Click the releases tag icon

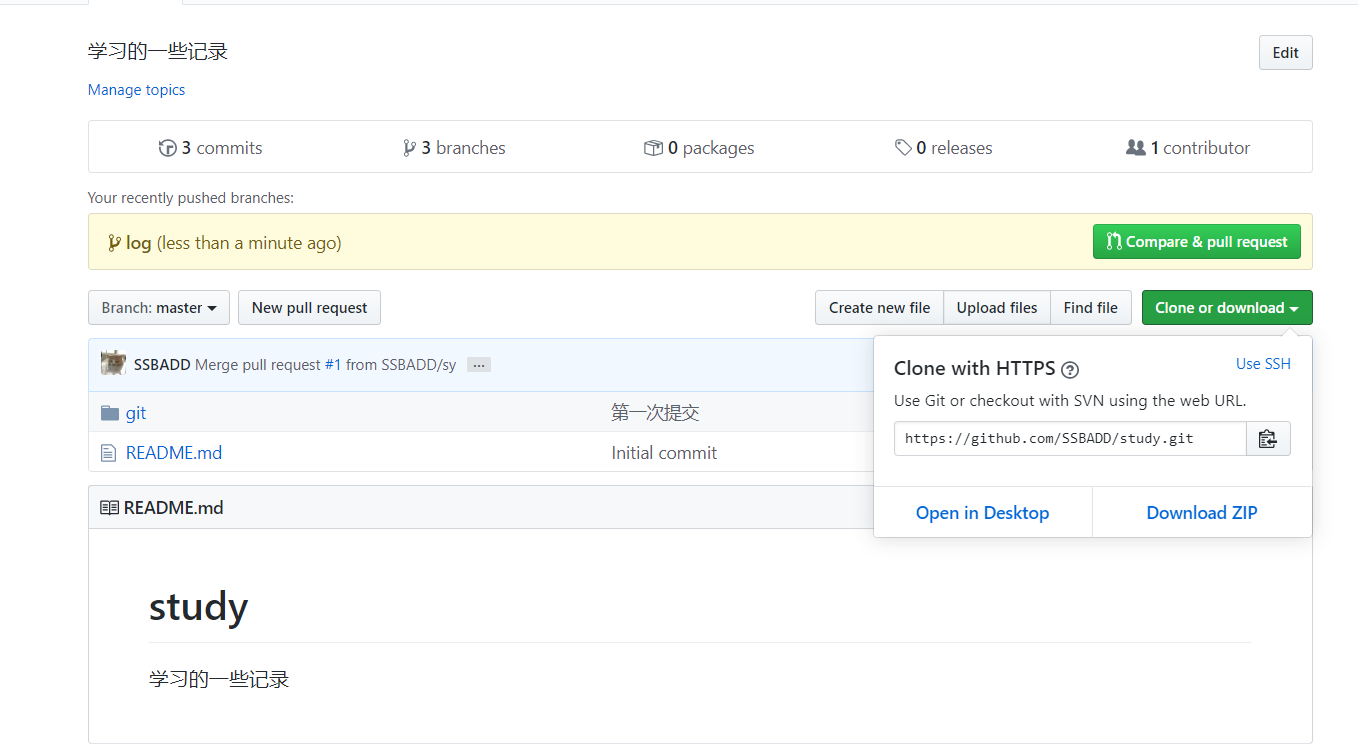coord(903,148)
